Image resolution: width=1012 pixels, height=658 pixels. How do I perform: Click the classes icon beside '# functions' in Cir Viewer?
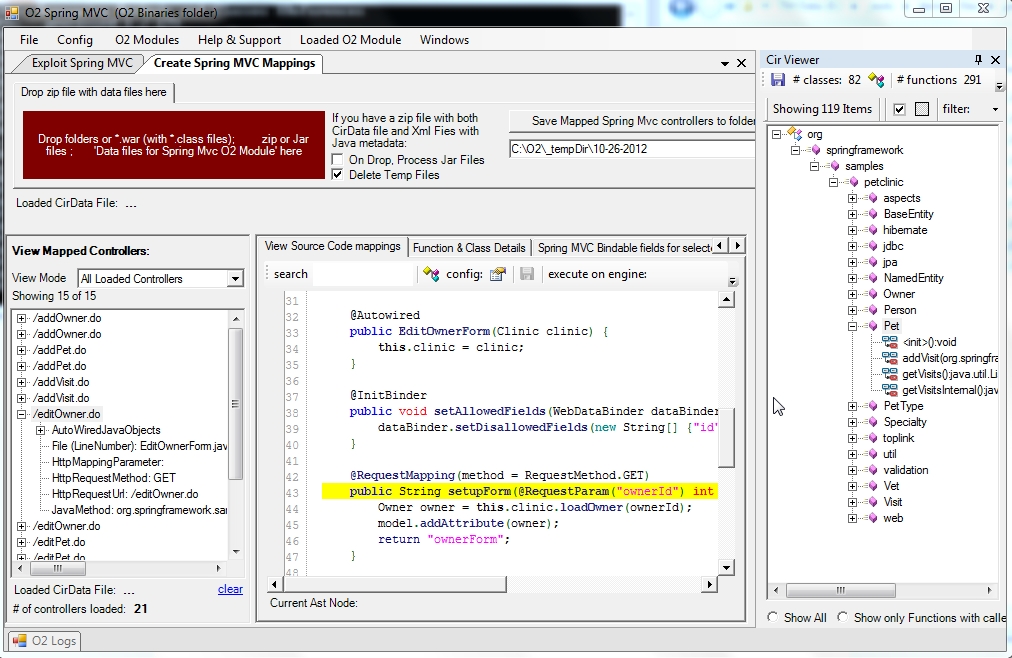click(876, 80)
